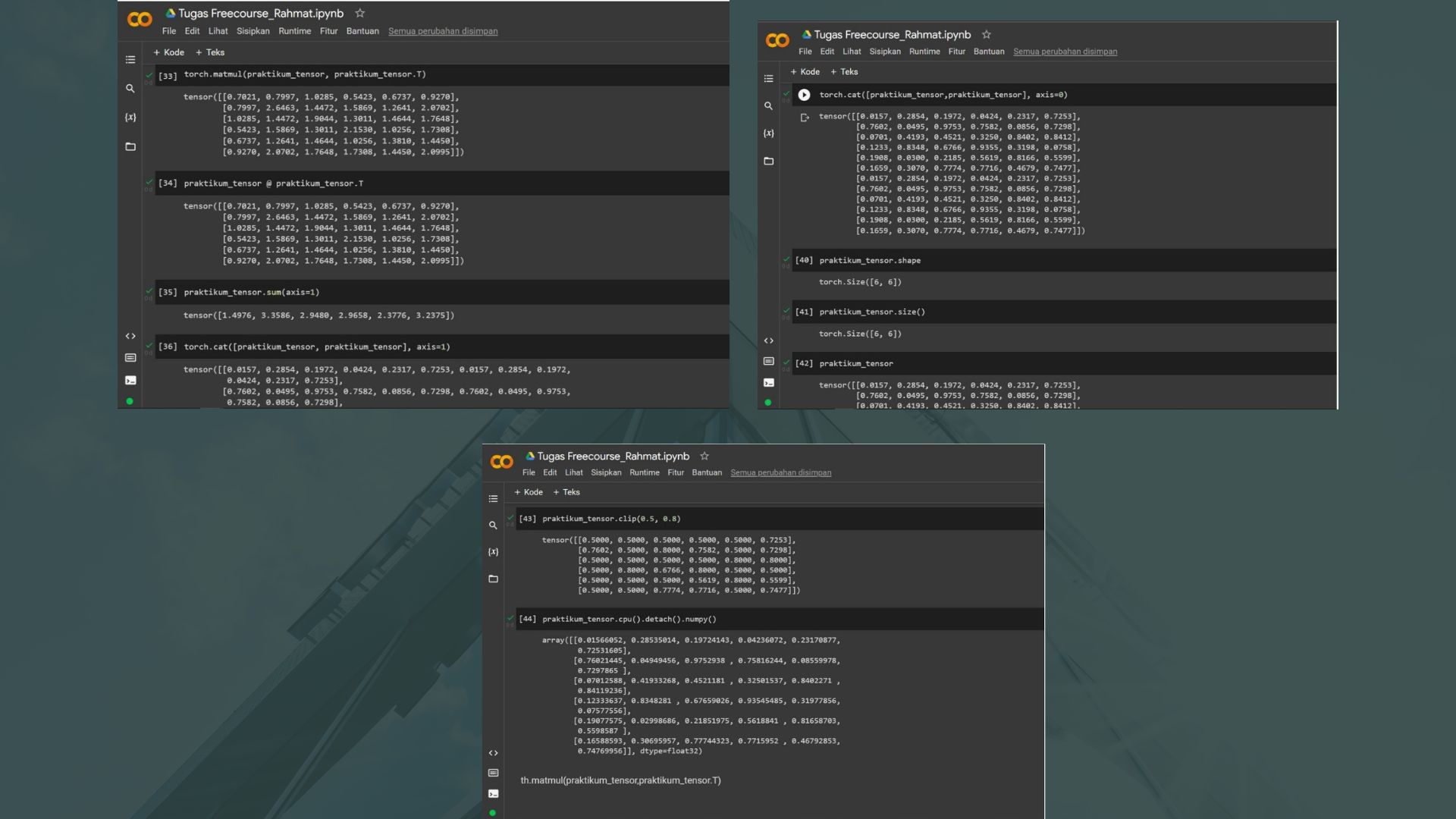1456x819 pixels.
Task: Click + Kode button in top-right notebook
Action: 805,72
